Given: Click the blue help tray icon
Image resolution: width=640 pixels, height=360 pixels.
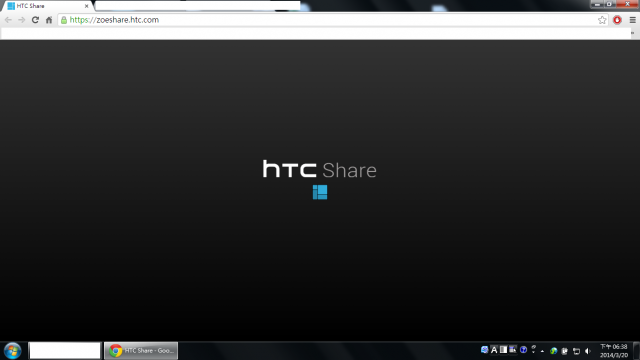Looking at the screenshot, I should (523, 350).
